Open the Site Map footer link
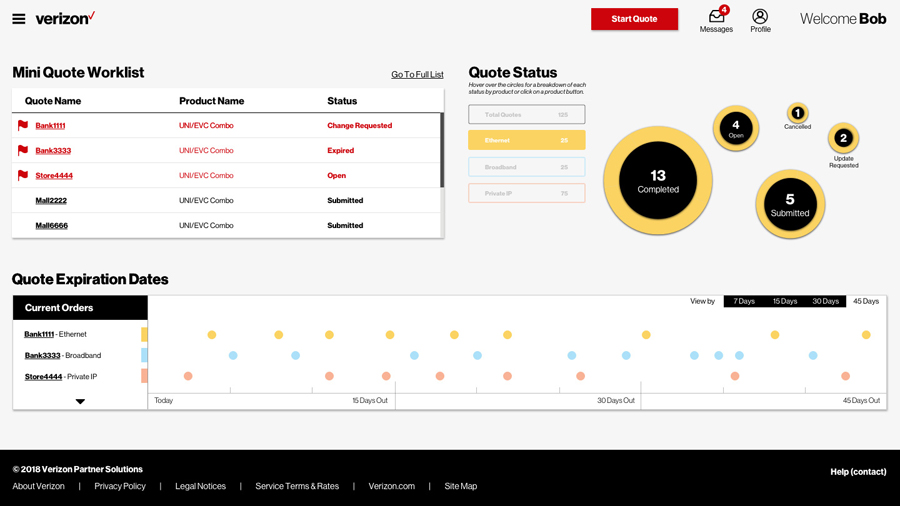Screen dimensions: 900x506 tap(460, 486)
